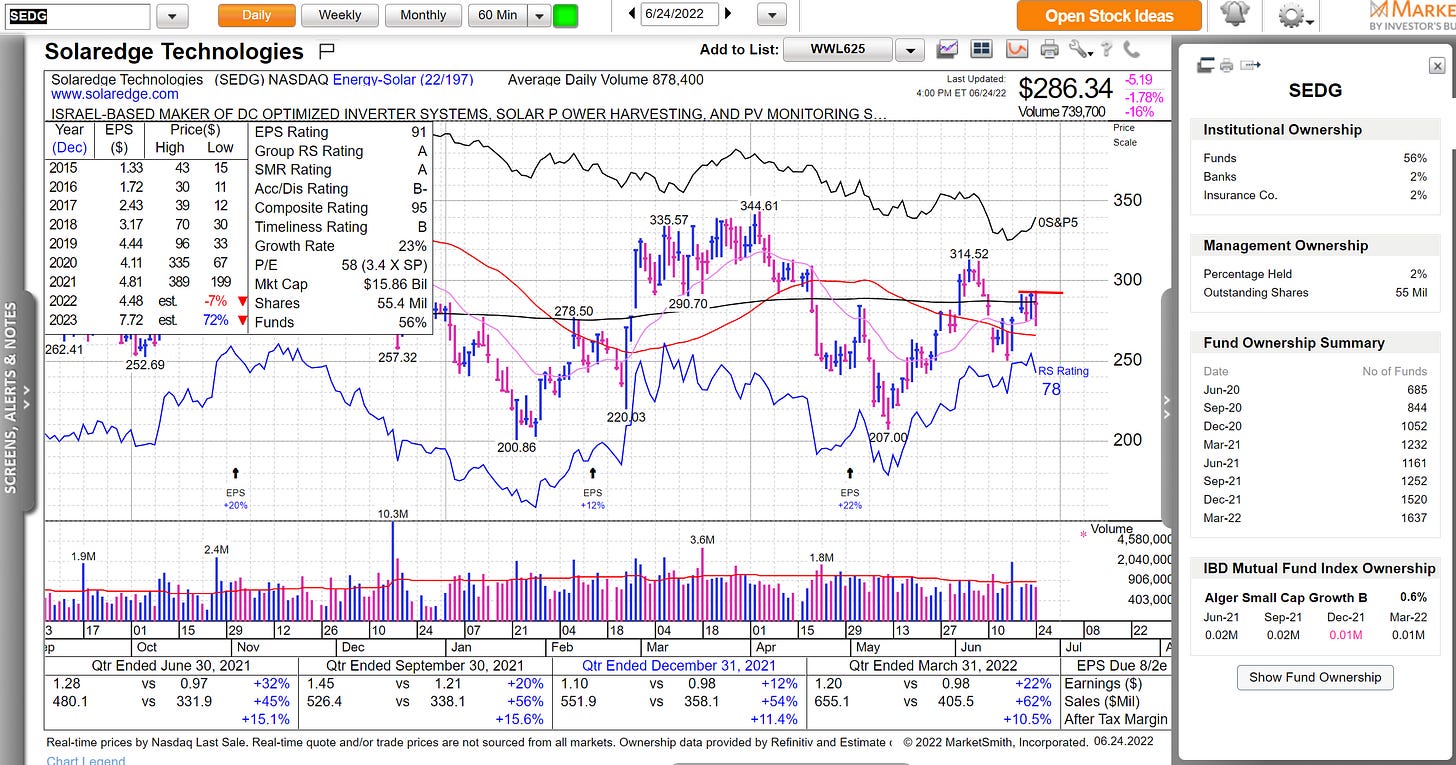Click the RS Rating 78 label
Screen dimensions: 1456x765
point(1063,380)
